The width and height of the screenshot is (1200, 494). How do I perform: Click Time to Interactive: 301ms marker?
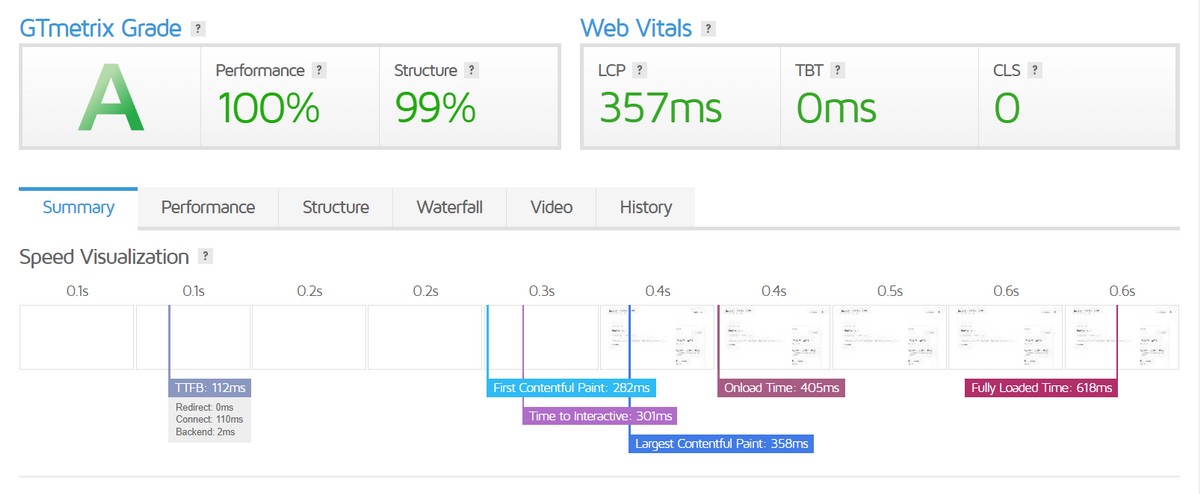599,415
